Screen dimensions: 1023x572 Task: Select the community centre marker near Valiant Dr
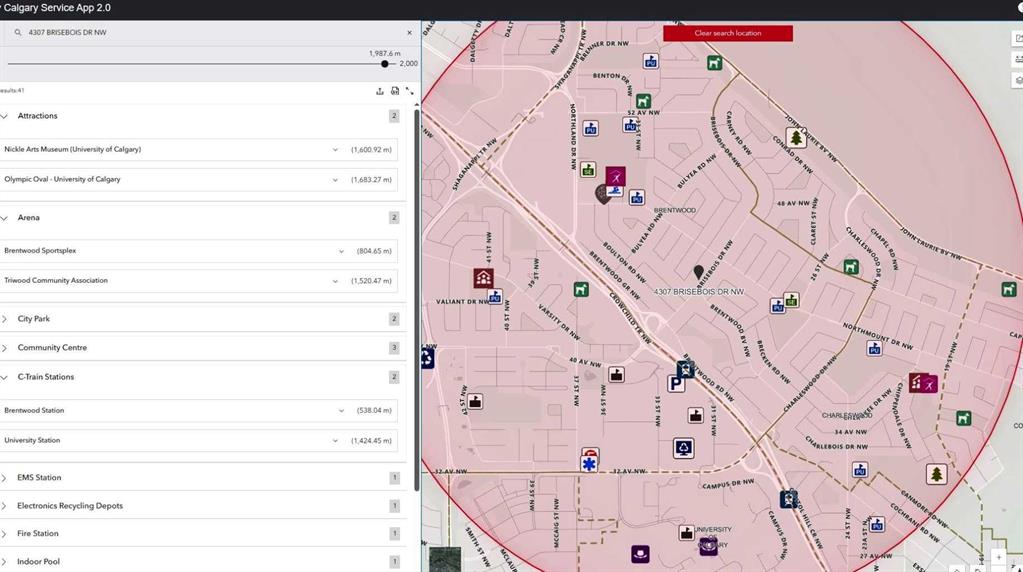click(483, 278)
